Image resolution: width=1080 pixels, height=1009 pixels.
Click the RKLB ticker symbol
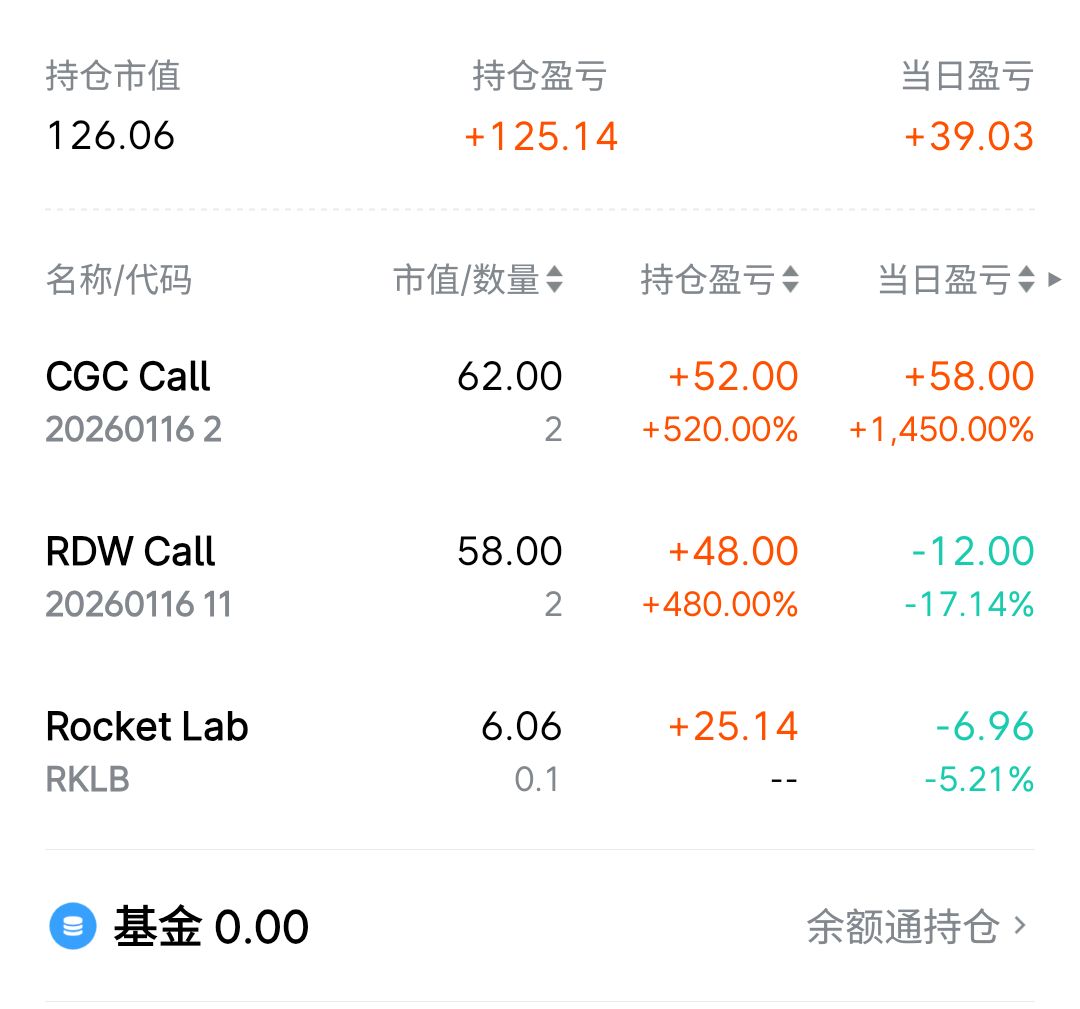point(88,780)
